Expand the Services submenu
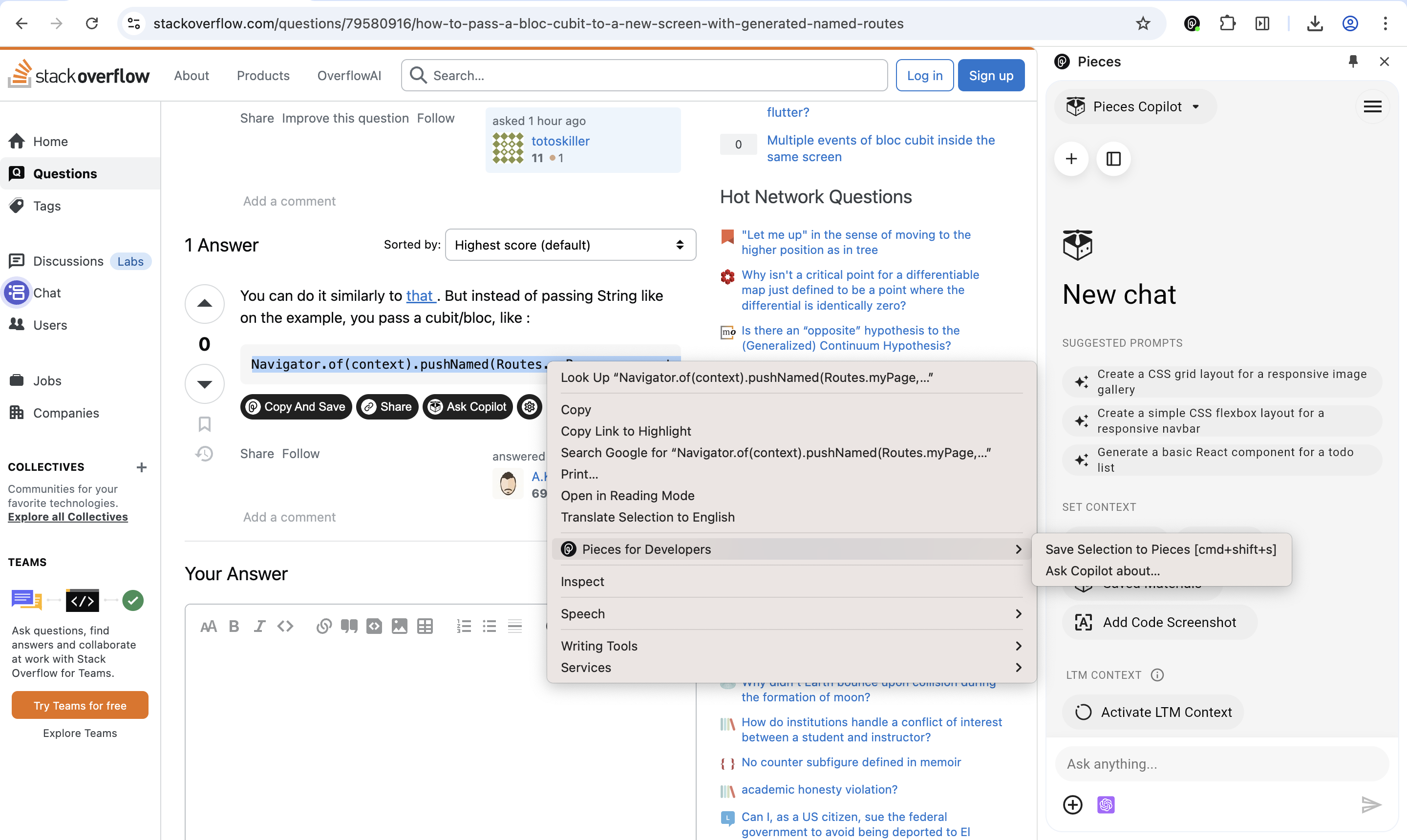1407x840 pixels. (x=791, y=667)
